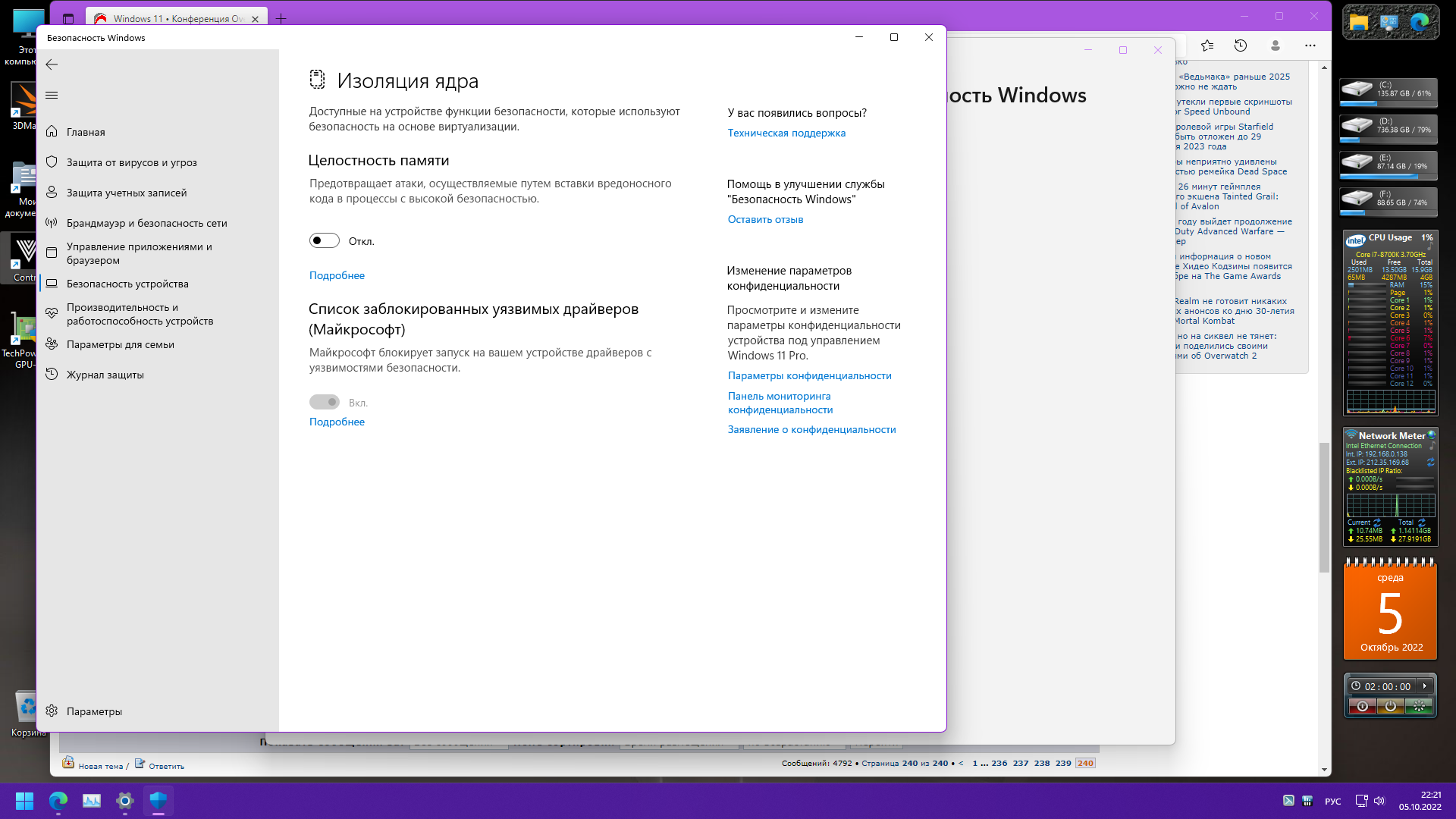Viewport: 1456px width, 819px height.
Task: Open browser settings three-dots menu
Action: pos(1310,45)
